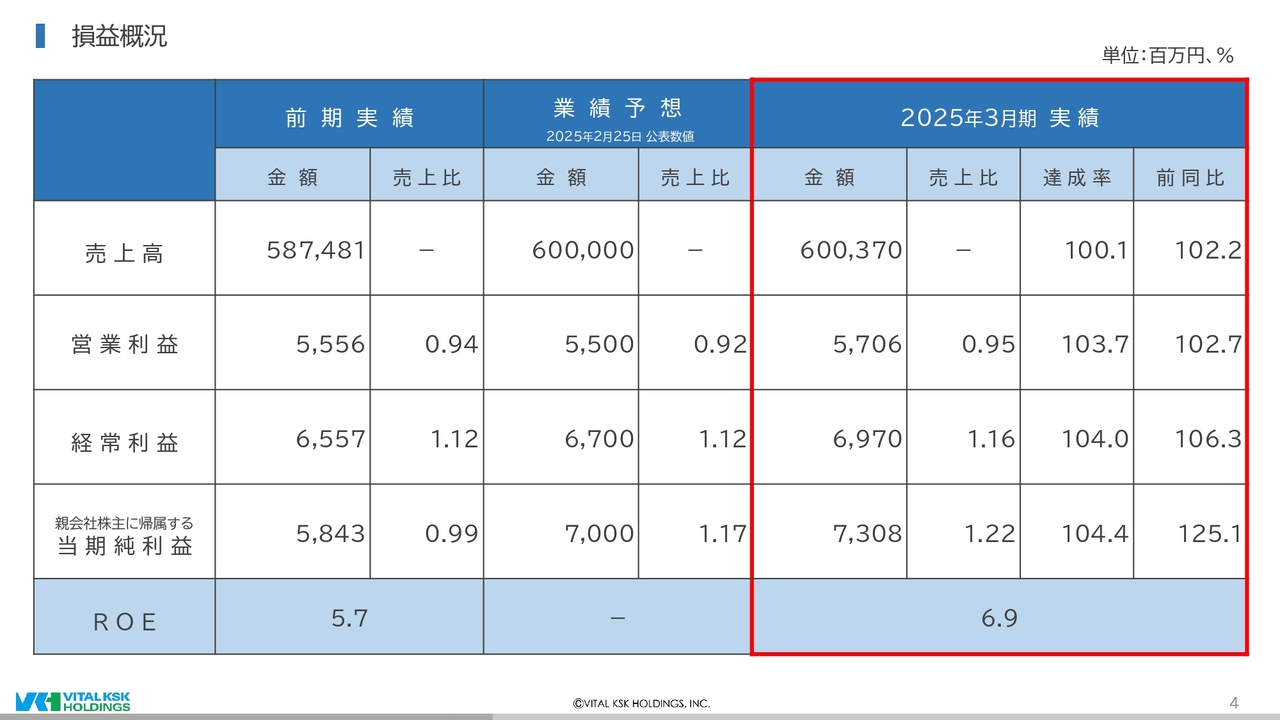The image size is (1280, 720).
Task: Click the actual sales value 600,370
Action: tap(852, 250)
